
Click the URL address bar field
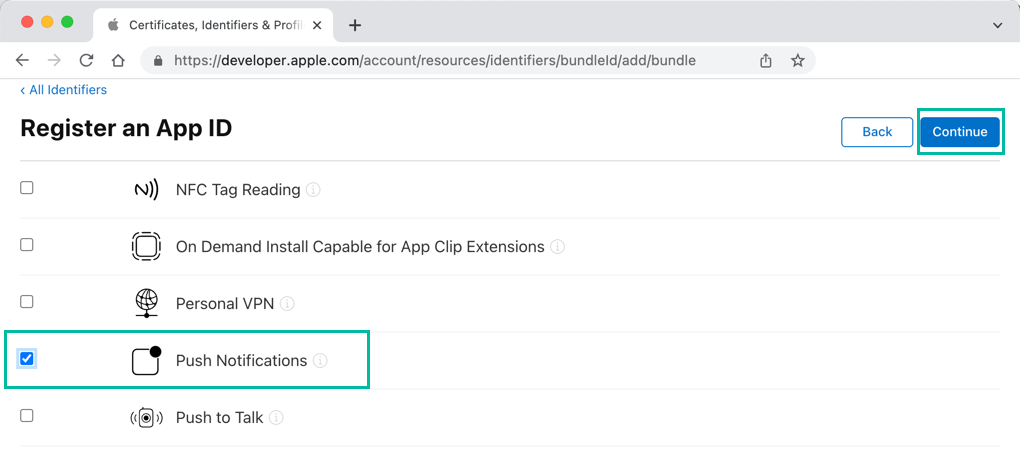pyautogui.click(x=450, y=60)
